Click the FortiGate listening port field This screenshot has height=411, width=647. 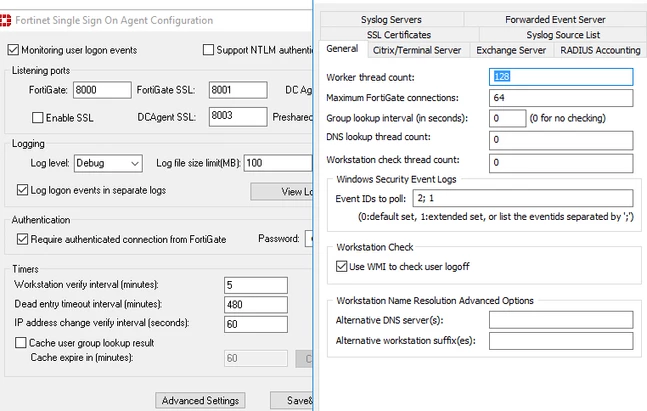click(x=102, y=90)
